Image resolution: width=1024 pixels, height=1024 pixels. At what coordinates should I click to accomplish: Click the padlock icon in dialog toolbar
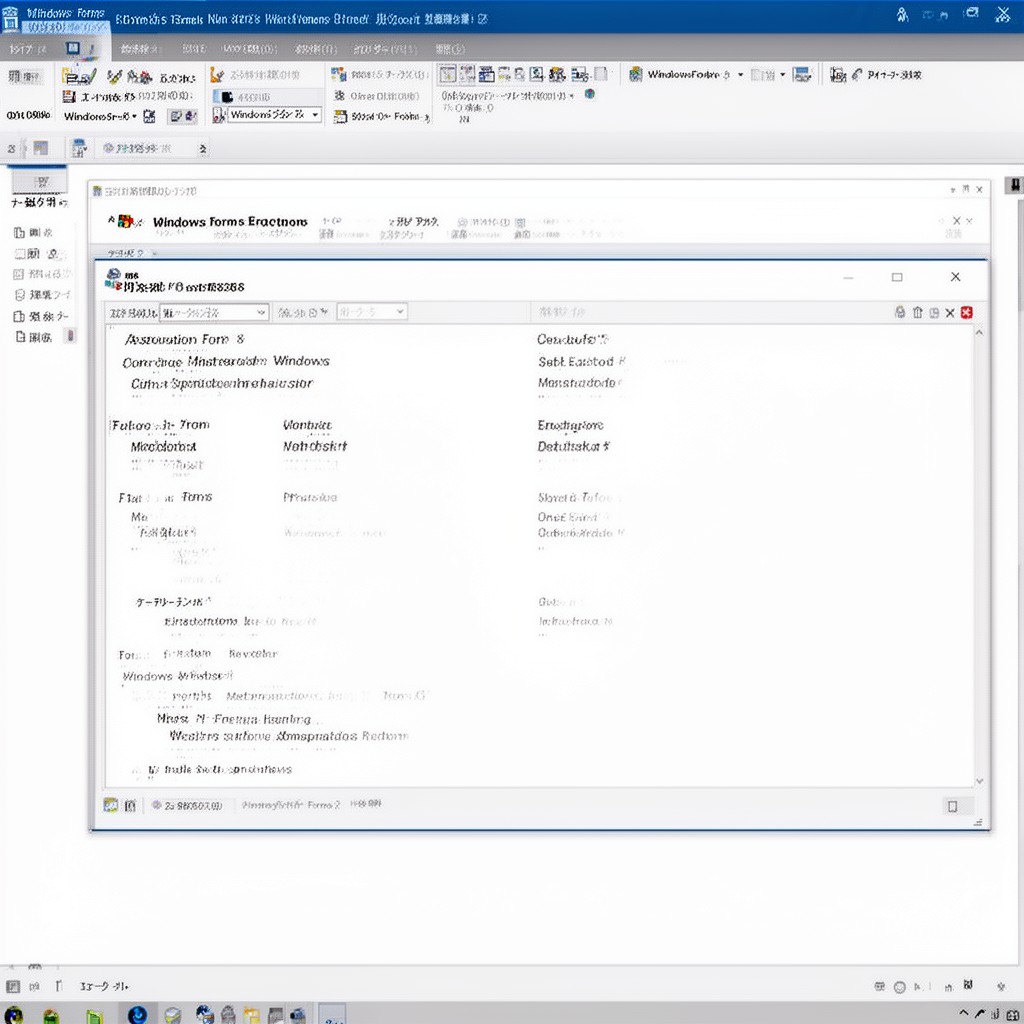[900, 313]
